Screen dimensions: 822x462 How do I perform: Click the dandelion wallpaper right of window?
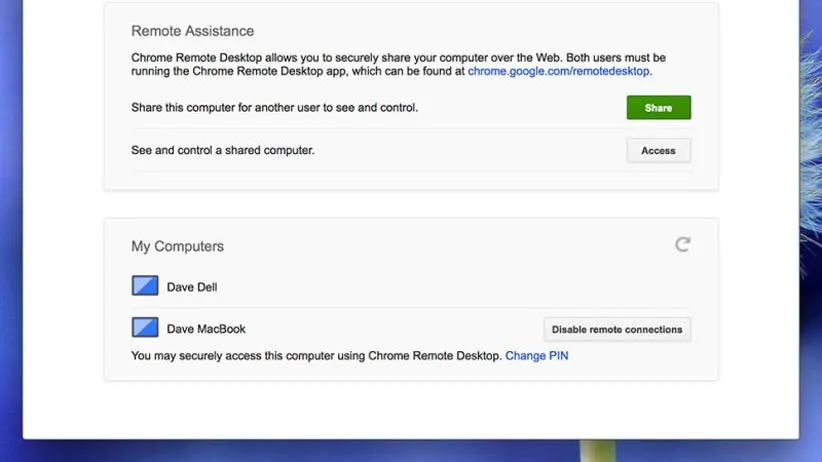810,200
